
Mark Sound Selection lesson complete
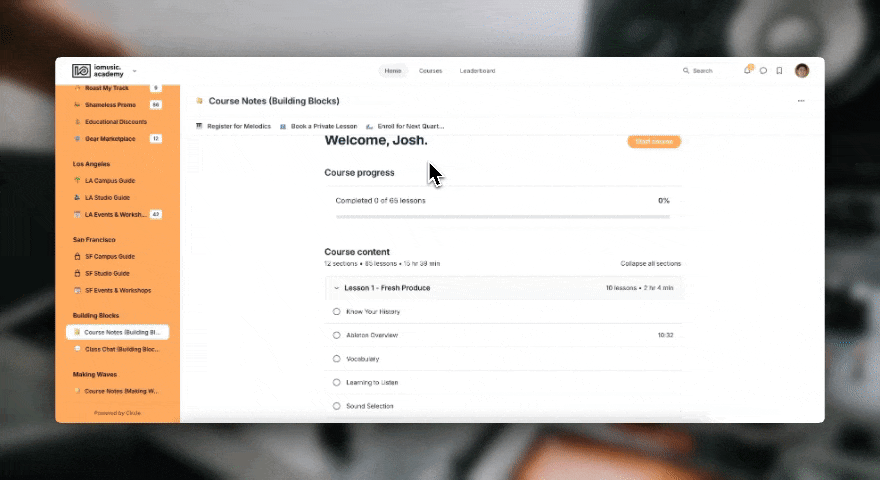click(x=337, y=406)
